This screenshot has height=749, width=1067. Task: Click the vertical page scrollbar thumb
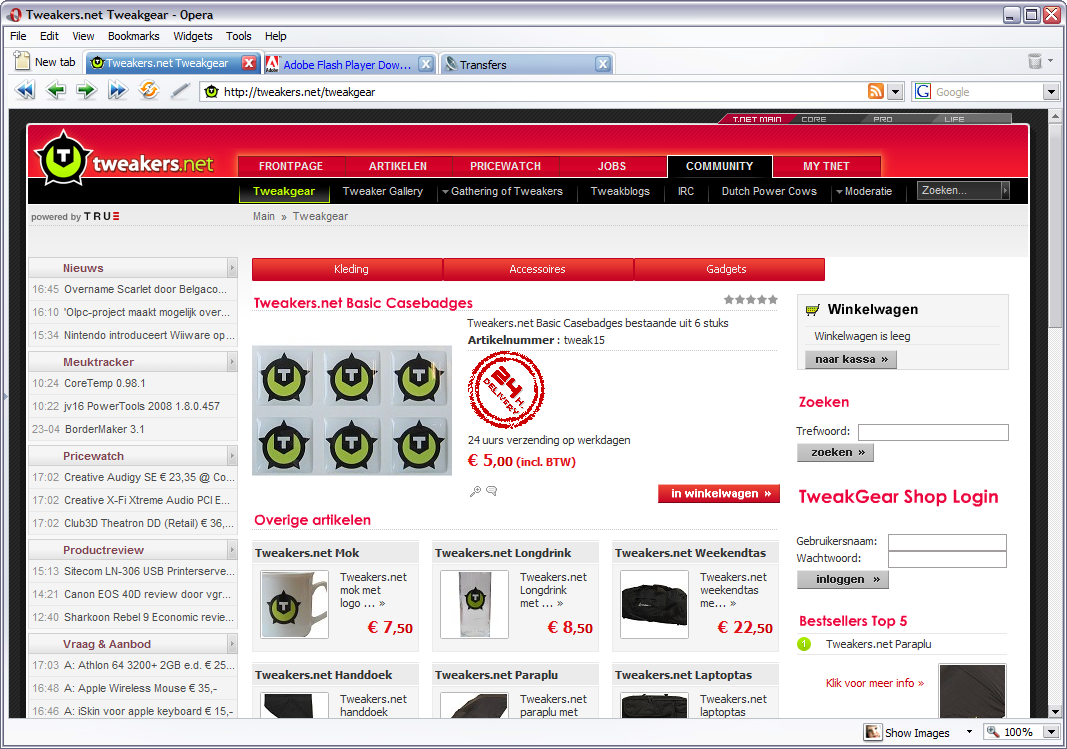point(1055,228)
